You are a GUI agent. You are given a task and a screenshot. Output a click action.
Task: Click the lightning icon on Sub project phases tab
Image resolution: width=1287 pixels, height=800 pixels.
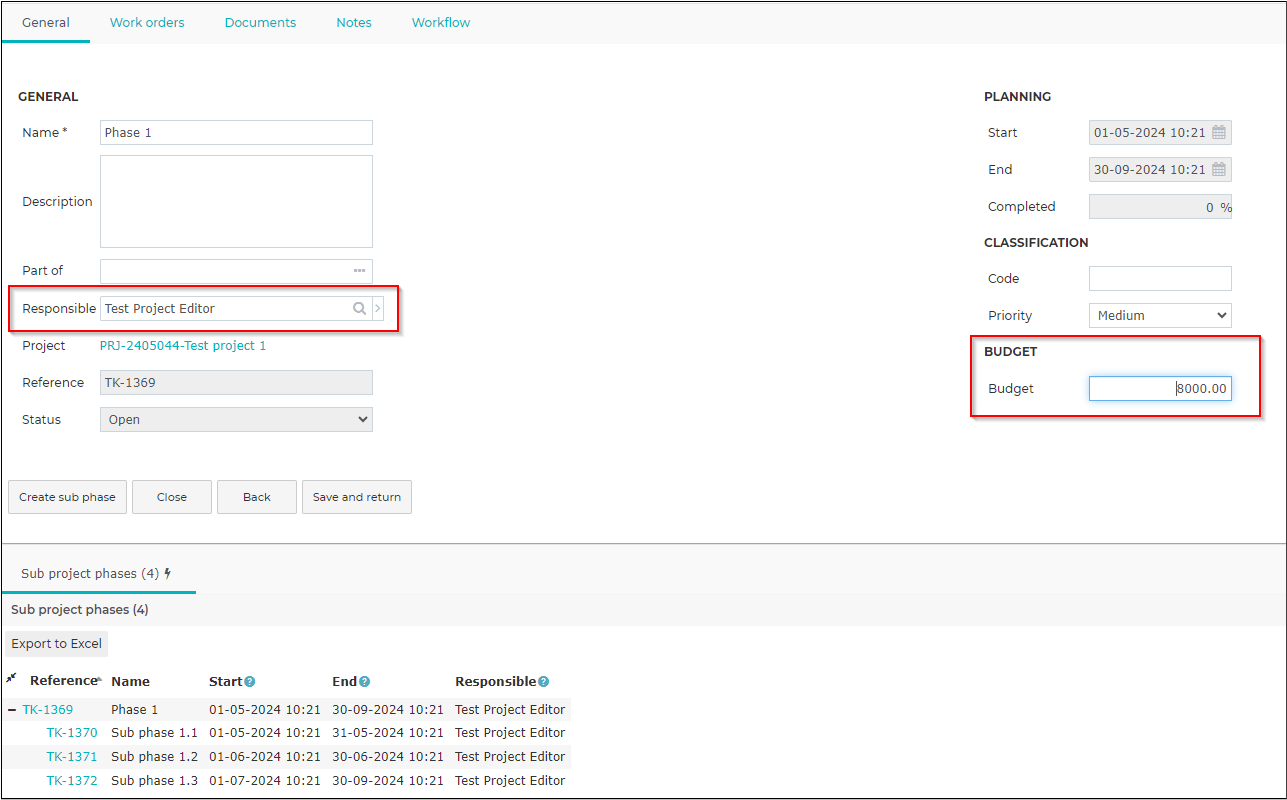pyautogui.click(x=168, y=573)
